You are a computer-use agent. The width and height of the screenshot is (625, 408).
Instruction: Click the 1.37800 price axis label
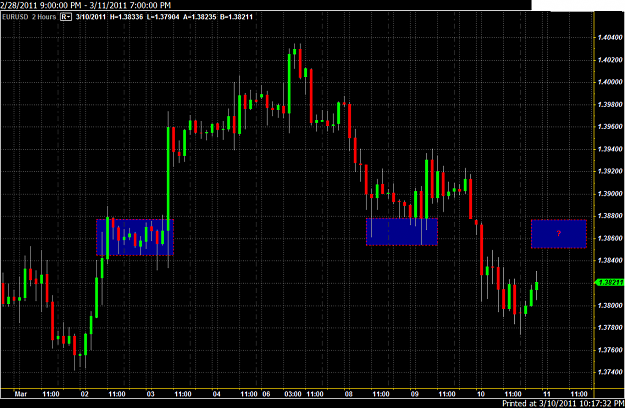click(610, 328)
